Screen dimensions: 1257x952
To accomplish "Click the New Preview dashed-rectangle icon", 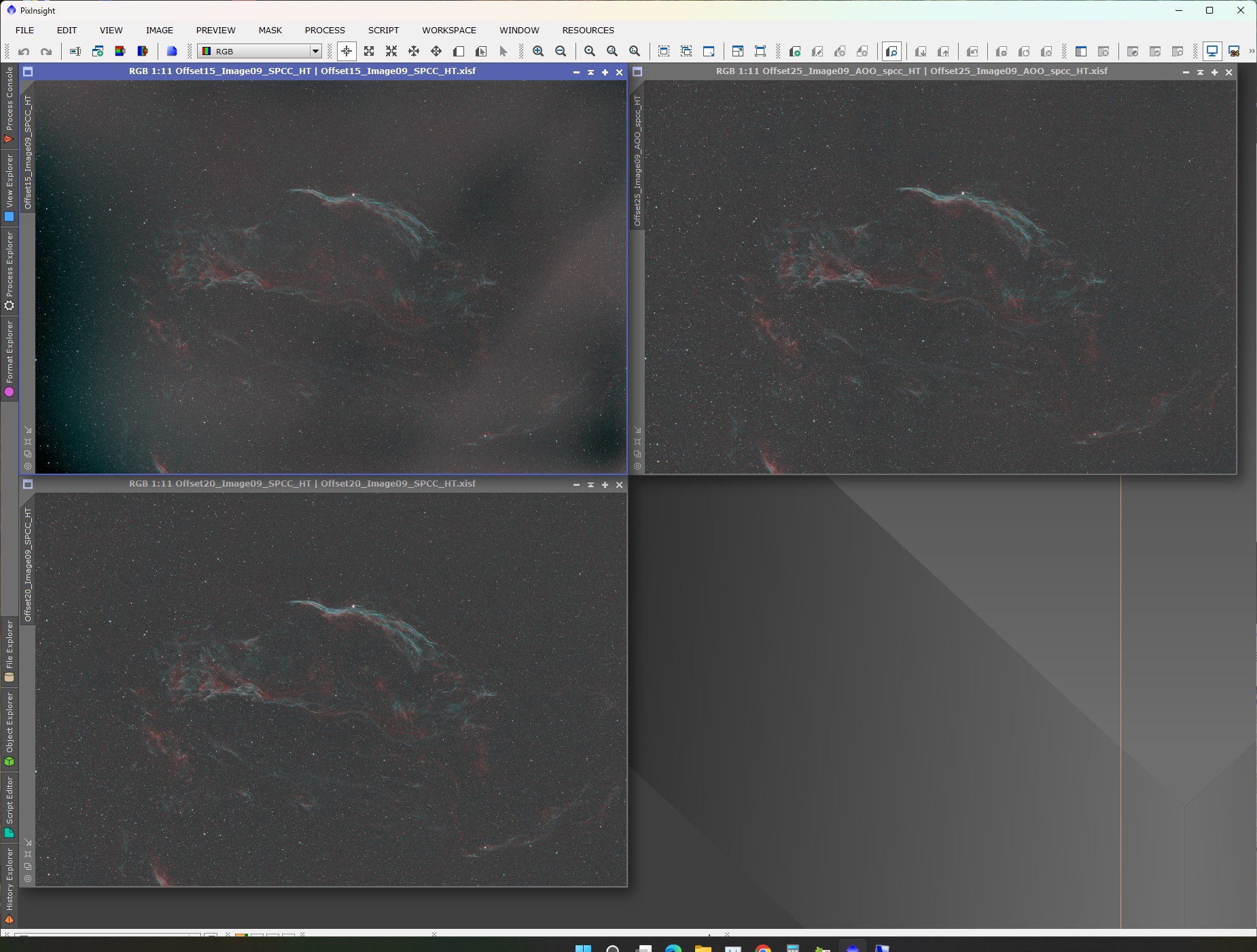I will click(x=664, y=52).
